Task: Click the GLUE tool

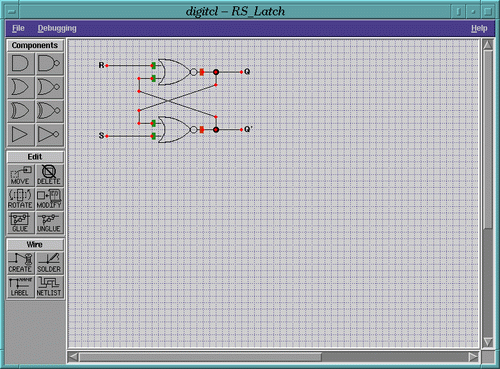Action: click(x=20, y=222)
